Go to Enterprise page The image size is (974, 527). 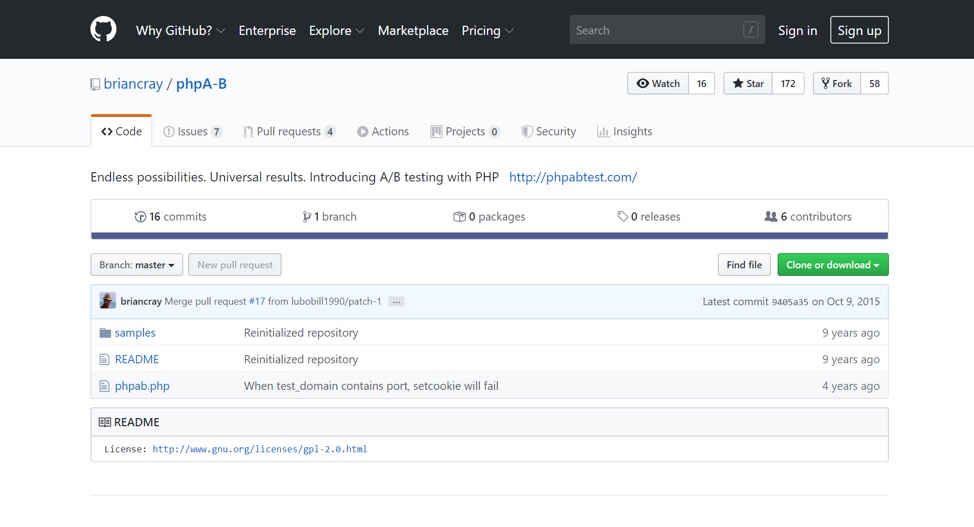pos(267,30)
